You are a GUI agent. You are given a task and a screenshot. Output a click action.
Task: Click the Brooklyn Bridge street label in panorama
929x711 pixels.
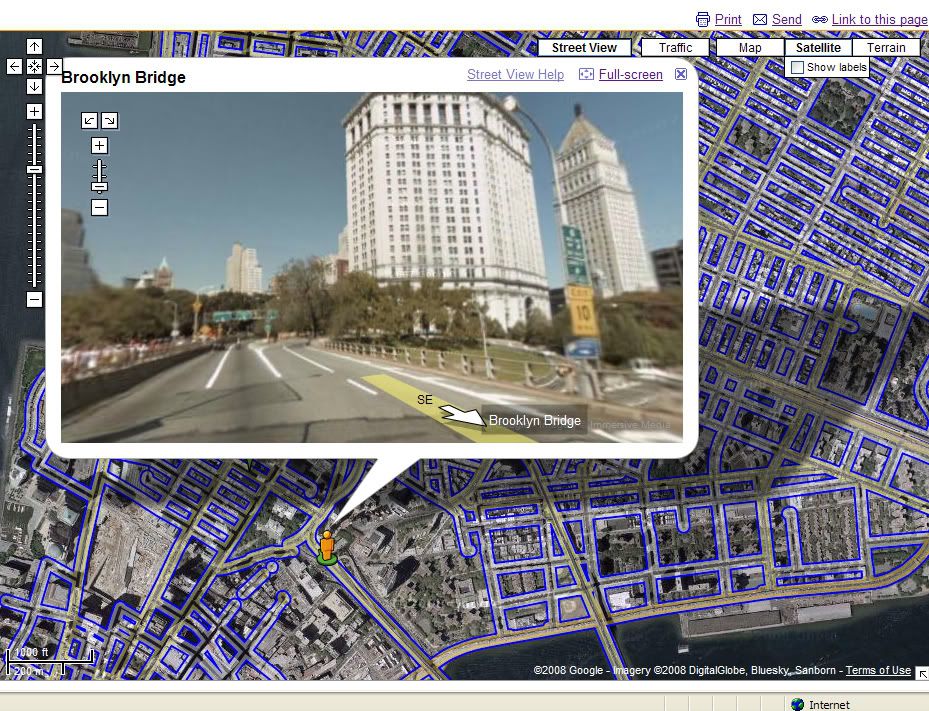click(x=534, y=421)
